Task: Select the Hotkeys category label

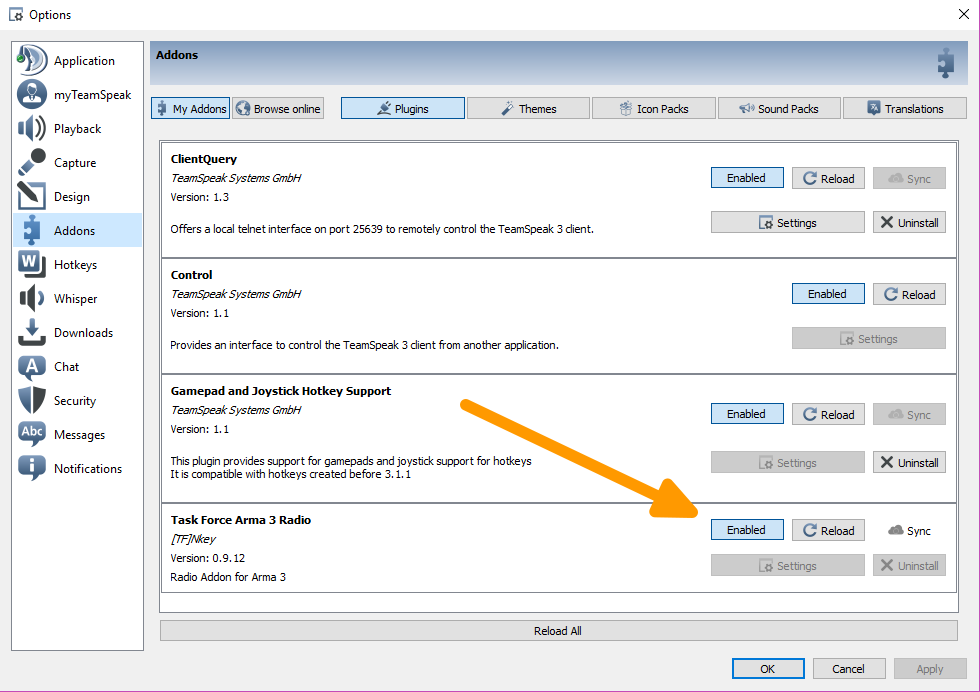Action: [76, 264]
